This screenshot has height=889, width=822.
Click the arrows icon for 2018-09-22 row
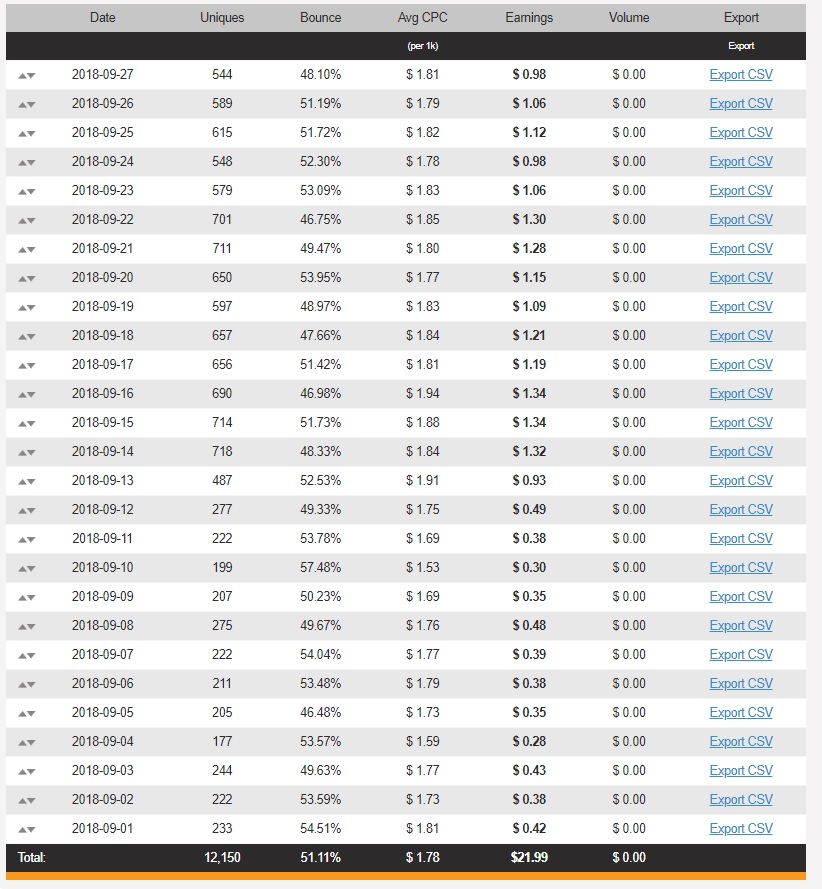point(27,220)
